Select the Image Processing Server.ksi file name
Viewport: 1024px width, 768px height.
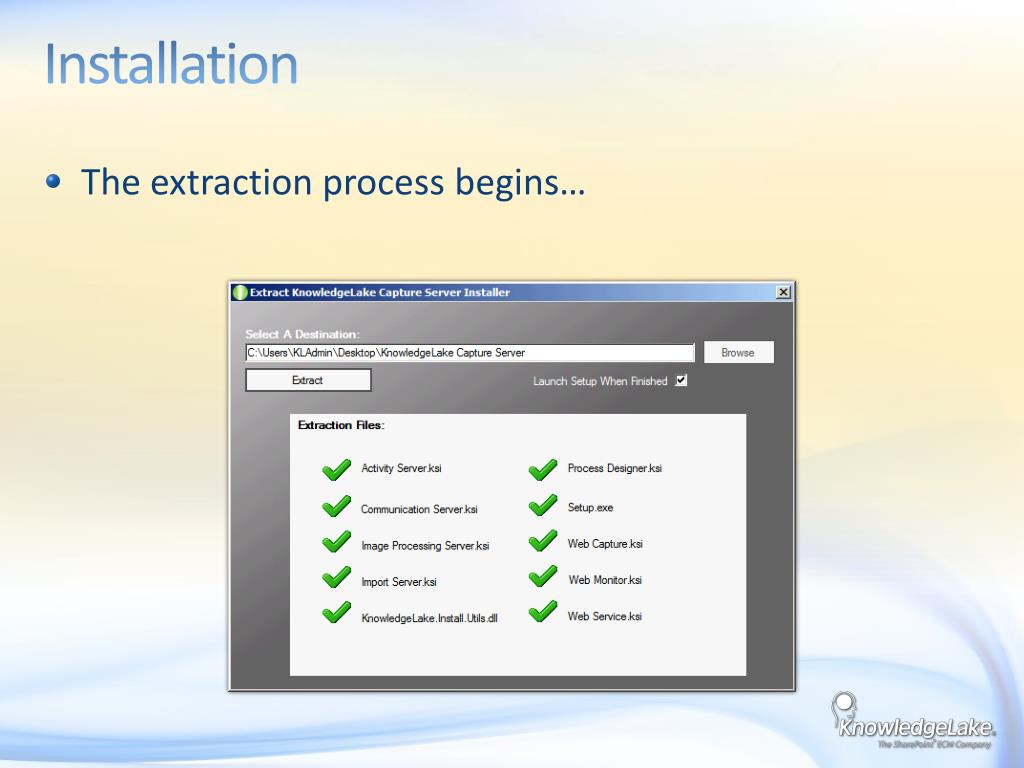click(425, 546)
